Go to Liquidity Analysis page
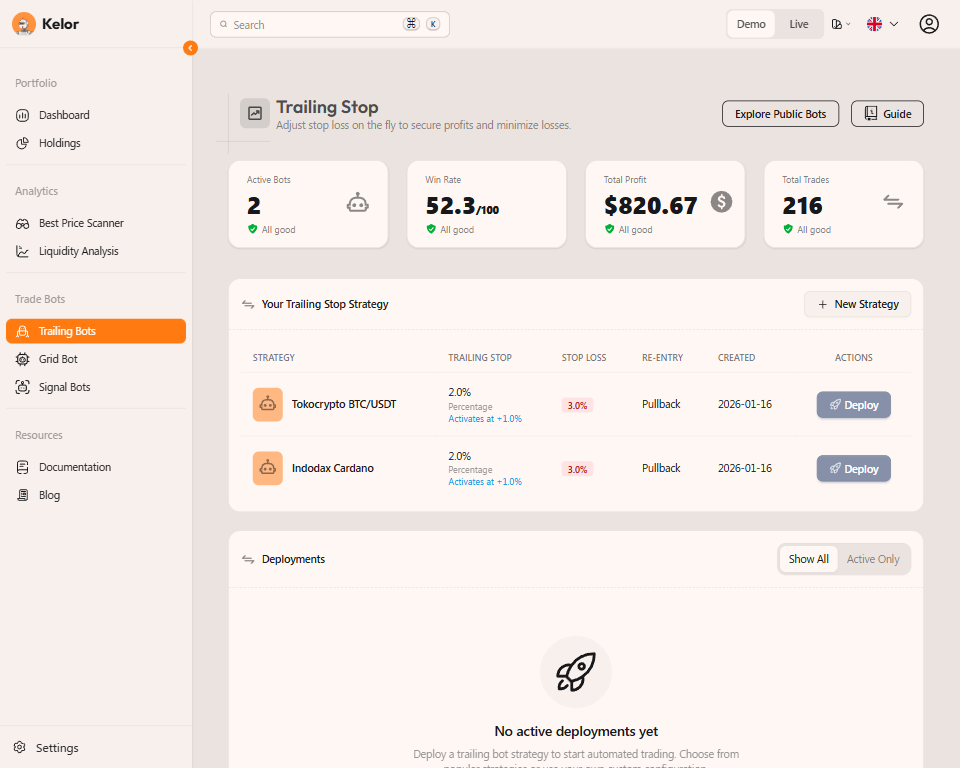 78,251
